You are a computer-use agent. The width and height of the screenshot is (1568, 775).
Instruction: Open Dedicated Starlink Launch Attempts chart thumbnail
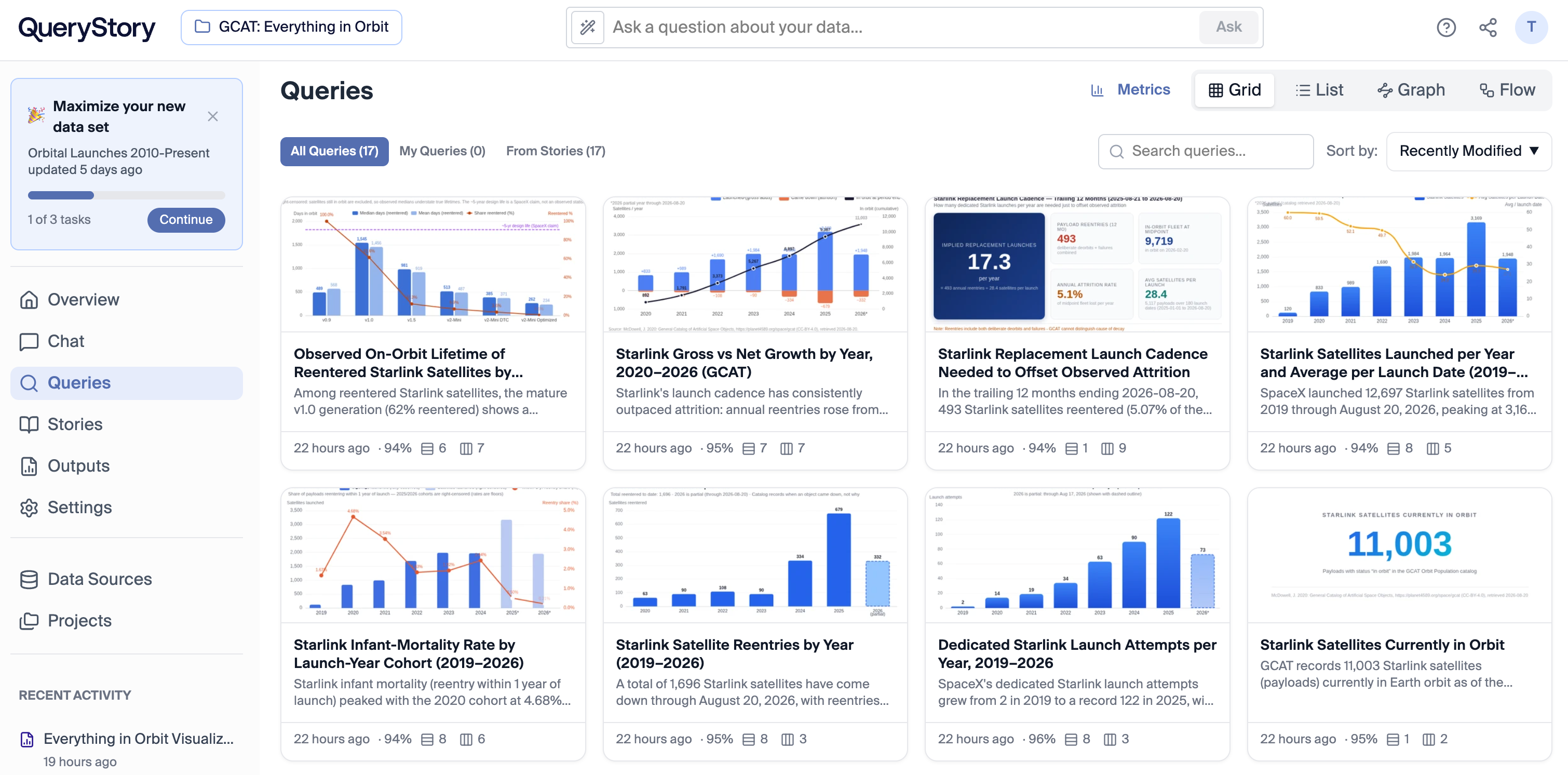1077,555
